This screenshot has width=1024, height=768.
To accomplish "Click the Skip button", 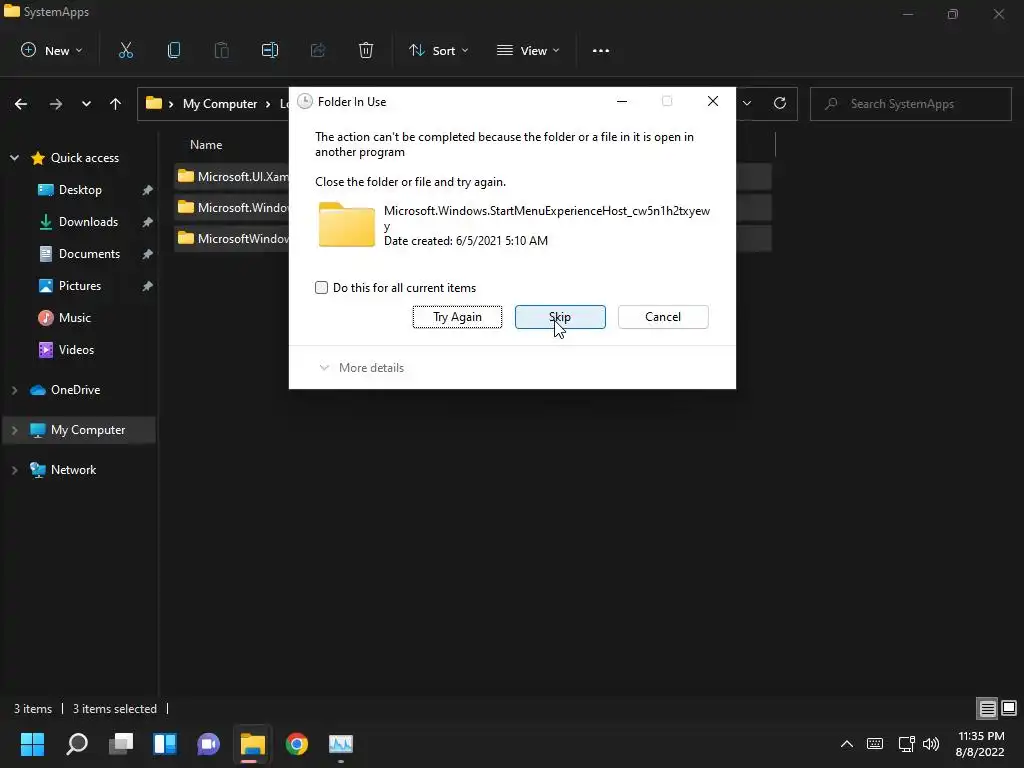I will pyautogui.click(x=560, y=317).
